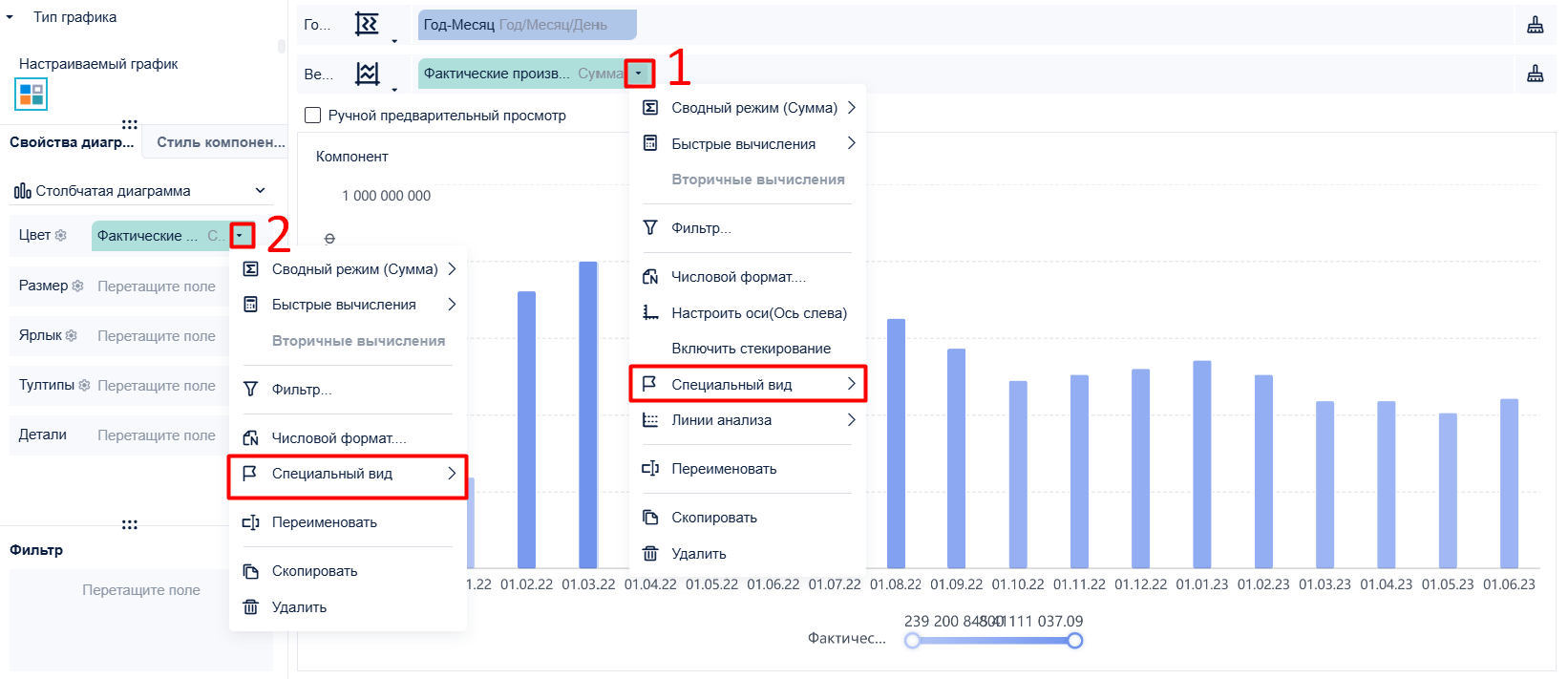Click the vertical axis chart icon
Viewport: 1568px width, 679px height.
(x=367, y=74)
